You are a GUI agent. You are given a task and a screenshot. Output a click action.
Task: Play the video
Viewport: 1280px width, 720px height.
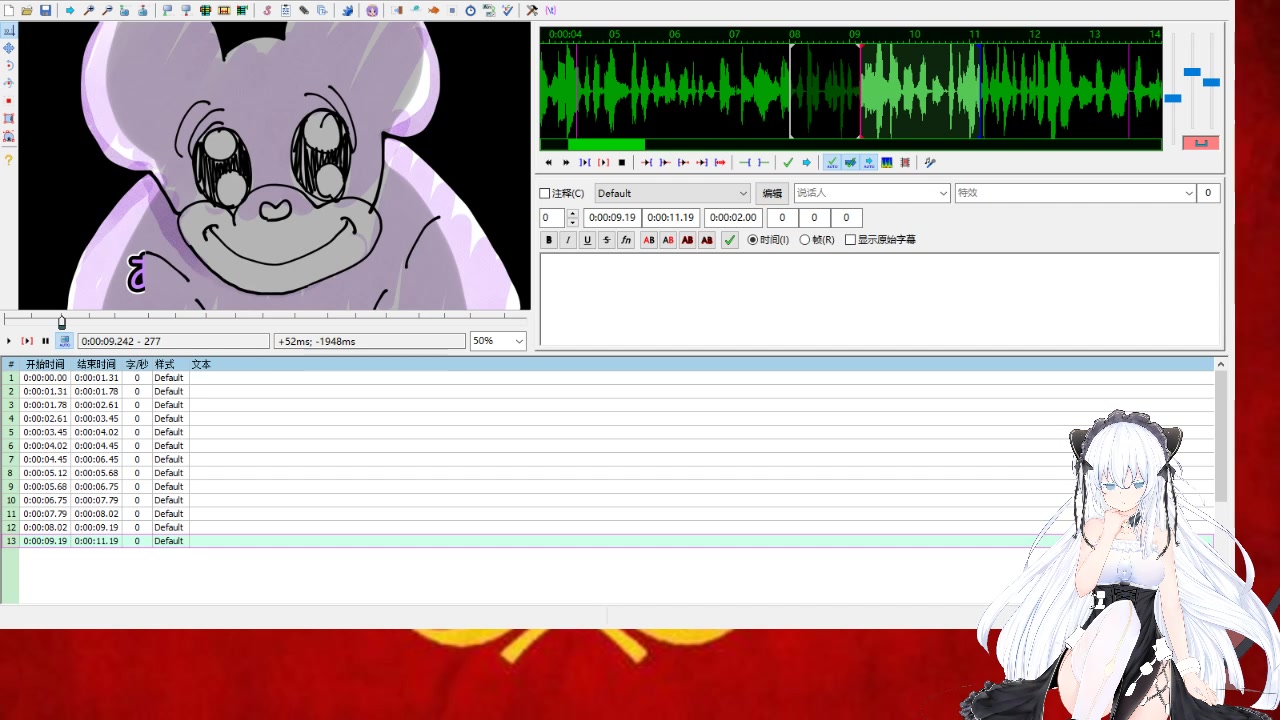click(x=9, y=341)
